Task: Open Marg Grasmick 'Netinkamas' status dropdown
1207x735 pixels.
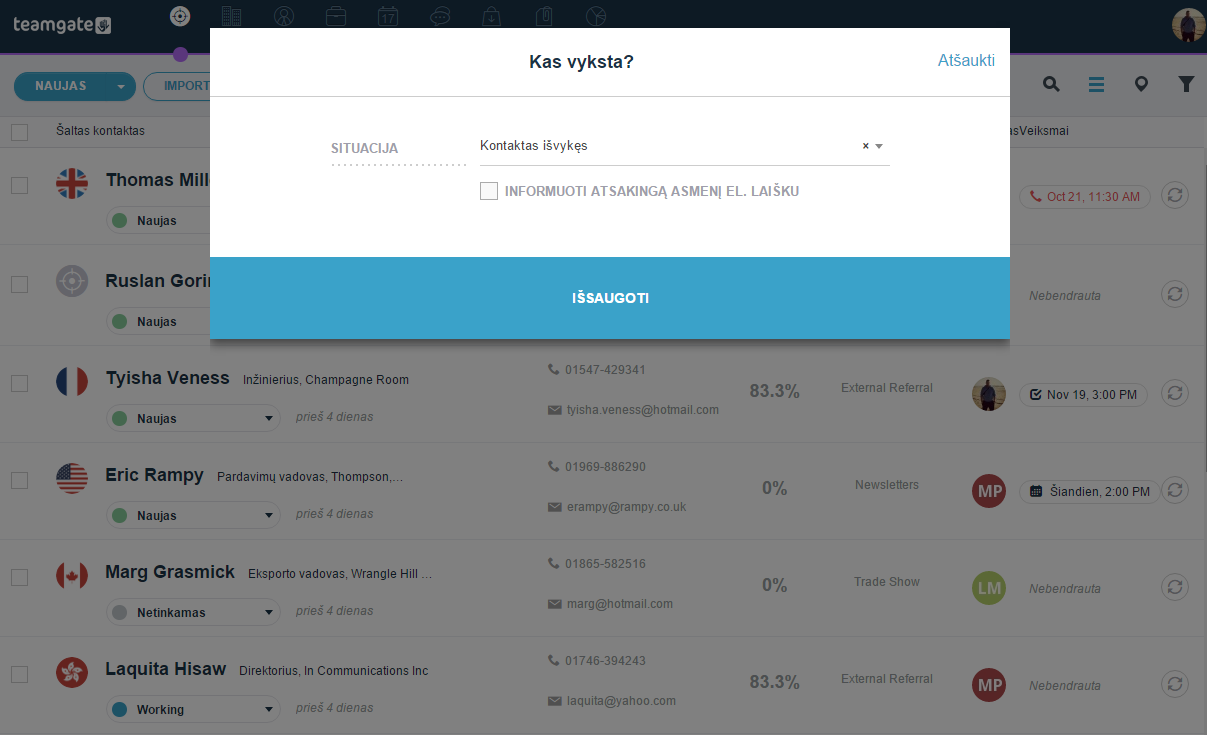Action: click(193, 612)
